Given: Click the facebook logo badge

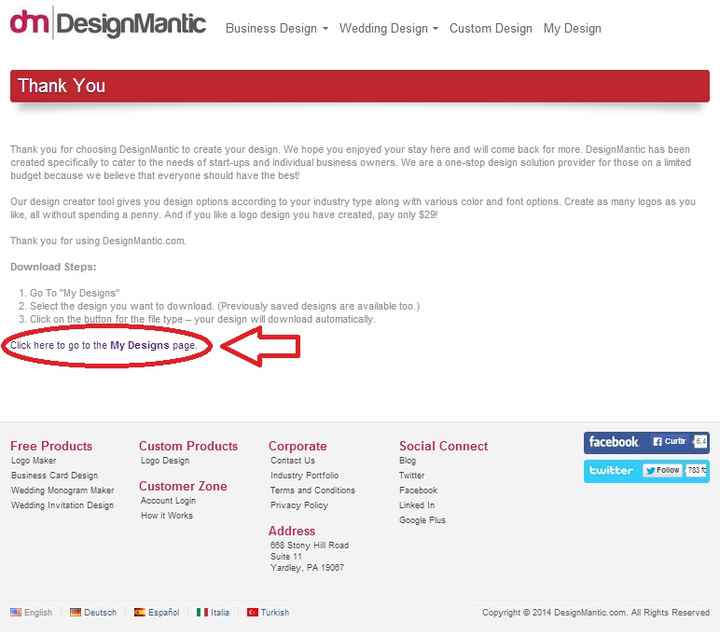Looking at the screenshot, I should 613,442.
